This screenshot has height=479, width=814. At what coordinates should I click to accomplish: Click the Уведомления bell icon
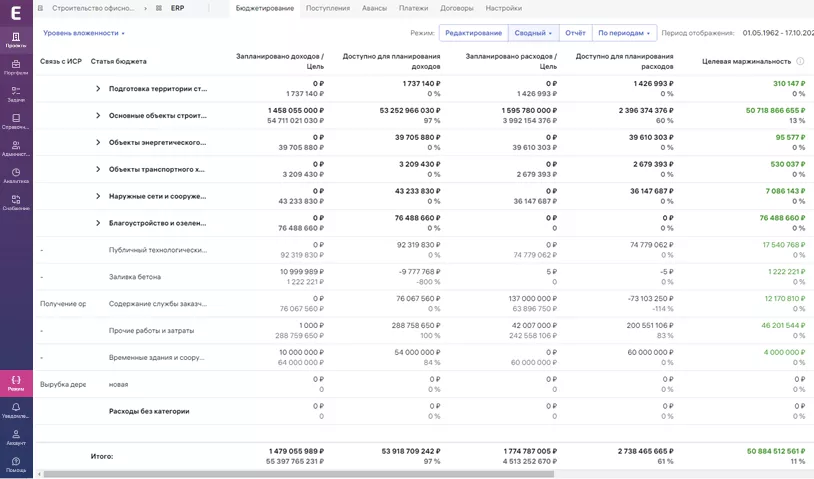point(16,410)
